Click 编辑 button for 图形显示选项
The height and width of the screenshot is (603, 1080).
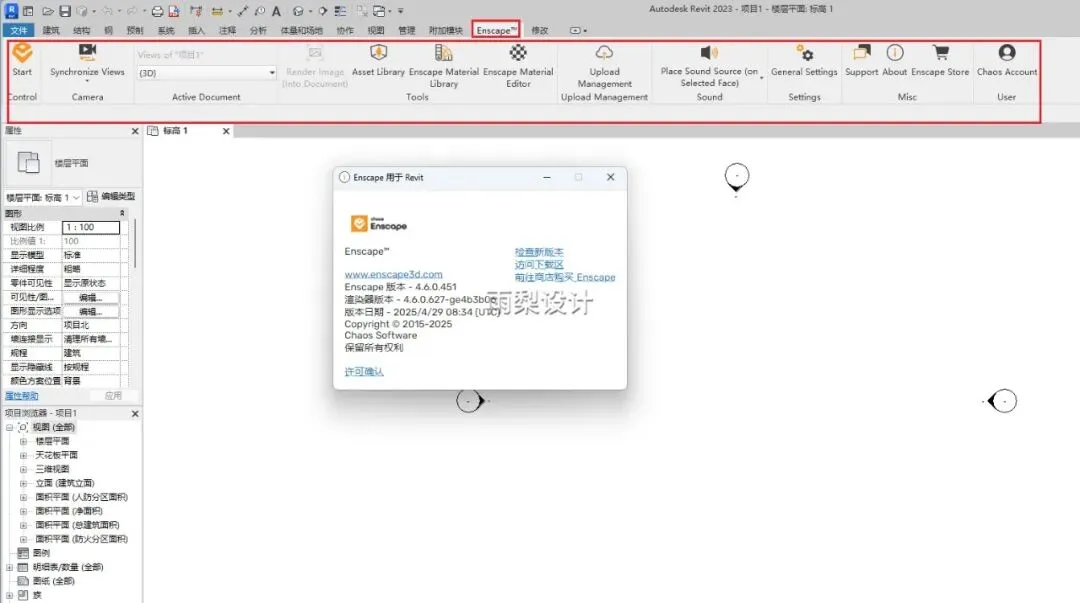(x=91, y=311)
